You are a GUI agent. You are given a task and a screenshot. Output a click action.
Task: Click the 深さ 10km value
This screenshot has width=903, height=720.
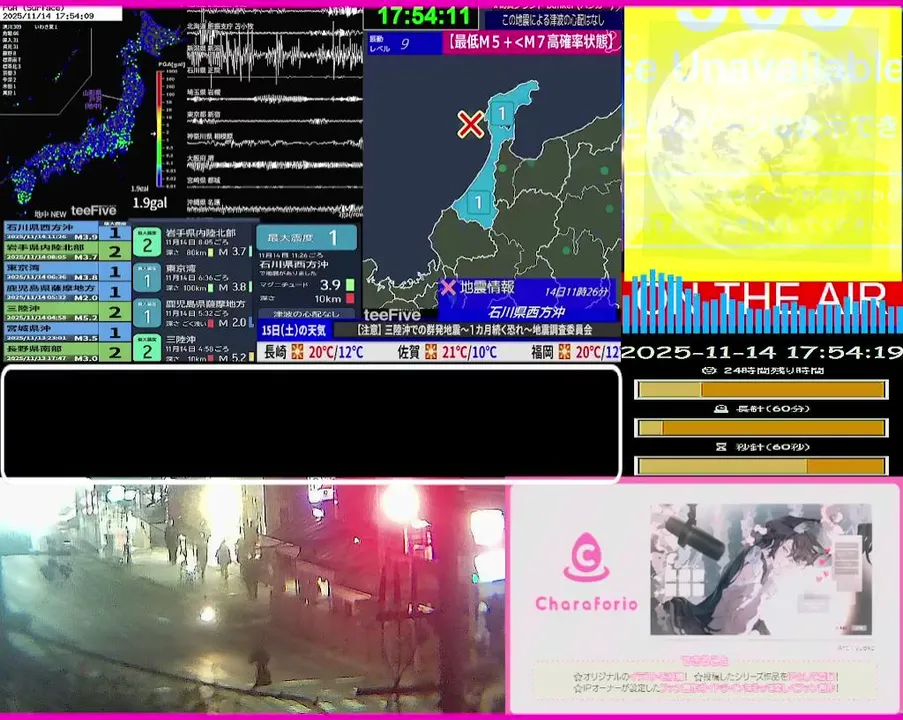pyautogui.click(x=328, y=298)
